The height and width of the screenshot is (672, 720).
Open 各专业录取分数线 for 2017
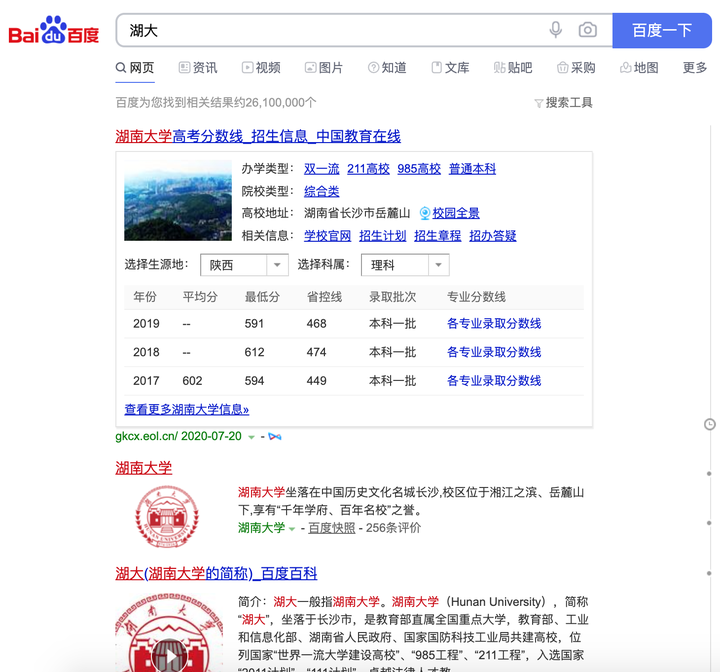[494, 381]
